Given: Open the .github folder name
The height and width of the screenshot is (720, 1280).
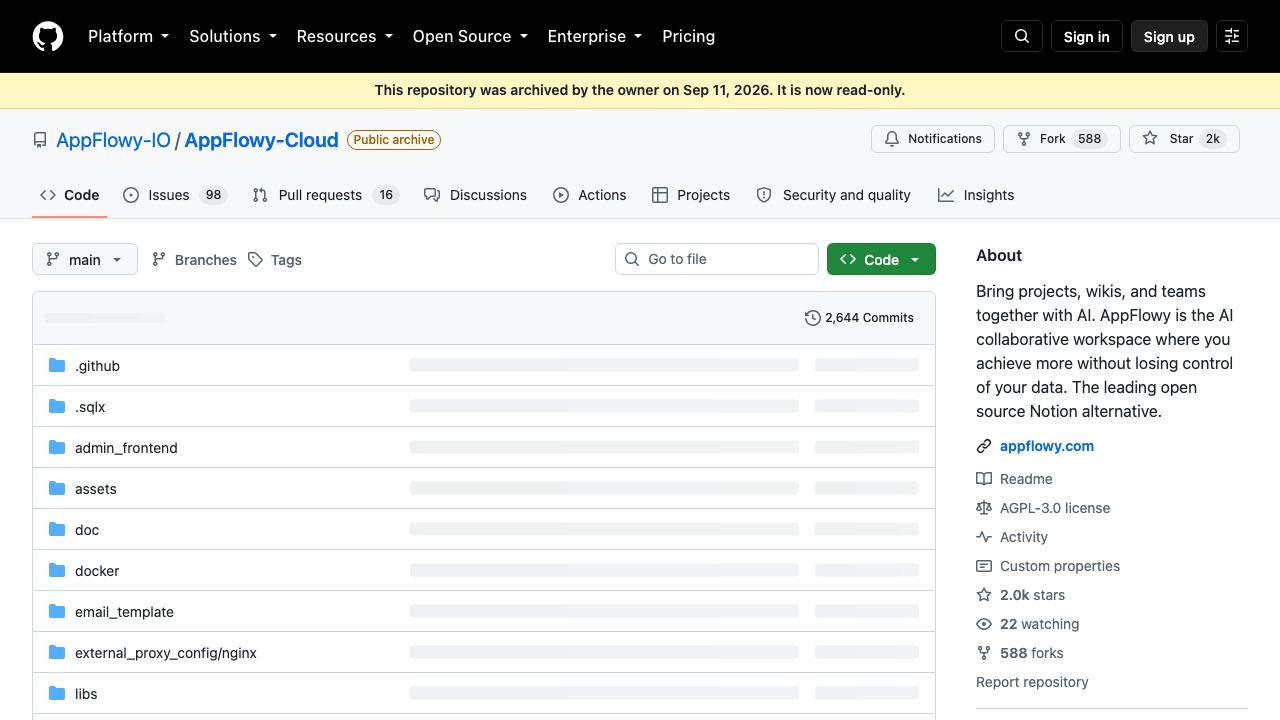Looking at the screenshot, I should (x=97, y=366).
